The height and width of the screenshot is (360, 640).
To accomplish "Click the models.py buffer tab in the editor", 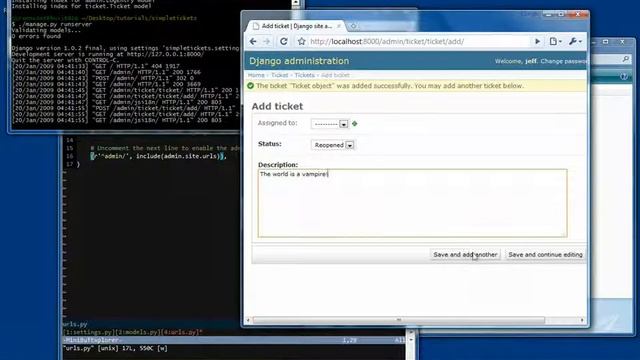I will [x=133, y=332].
